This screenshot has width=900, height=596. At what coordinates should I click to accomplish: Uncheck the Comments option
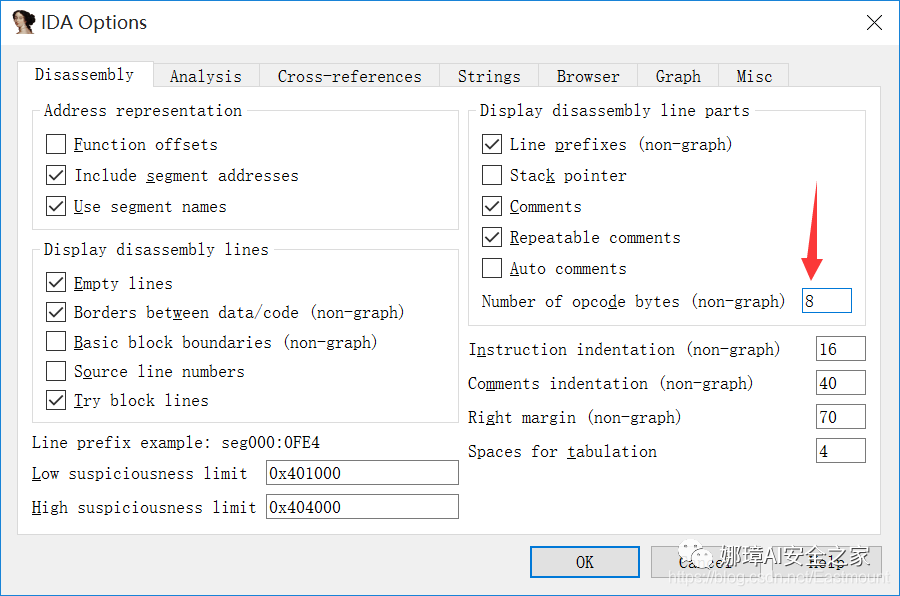[x=492, y=206]
